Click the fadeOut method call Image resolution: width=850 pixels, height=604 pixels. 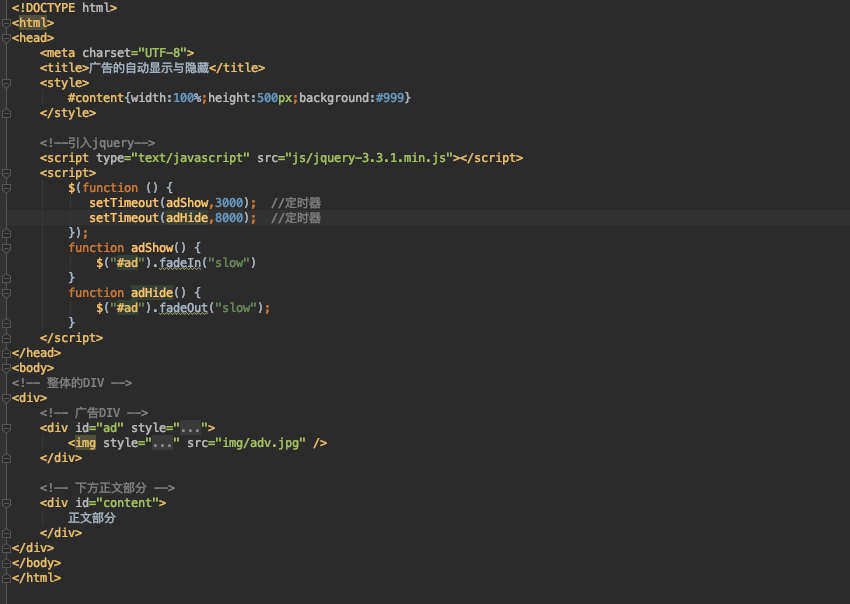[x=184, y=308]
